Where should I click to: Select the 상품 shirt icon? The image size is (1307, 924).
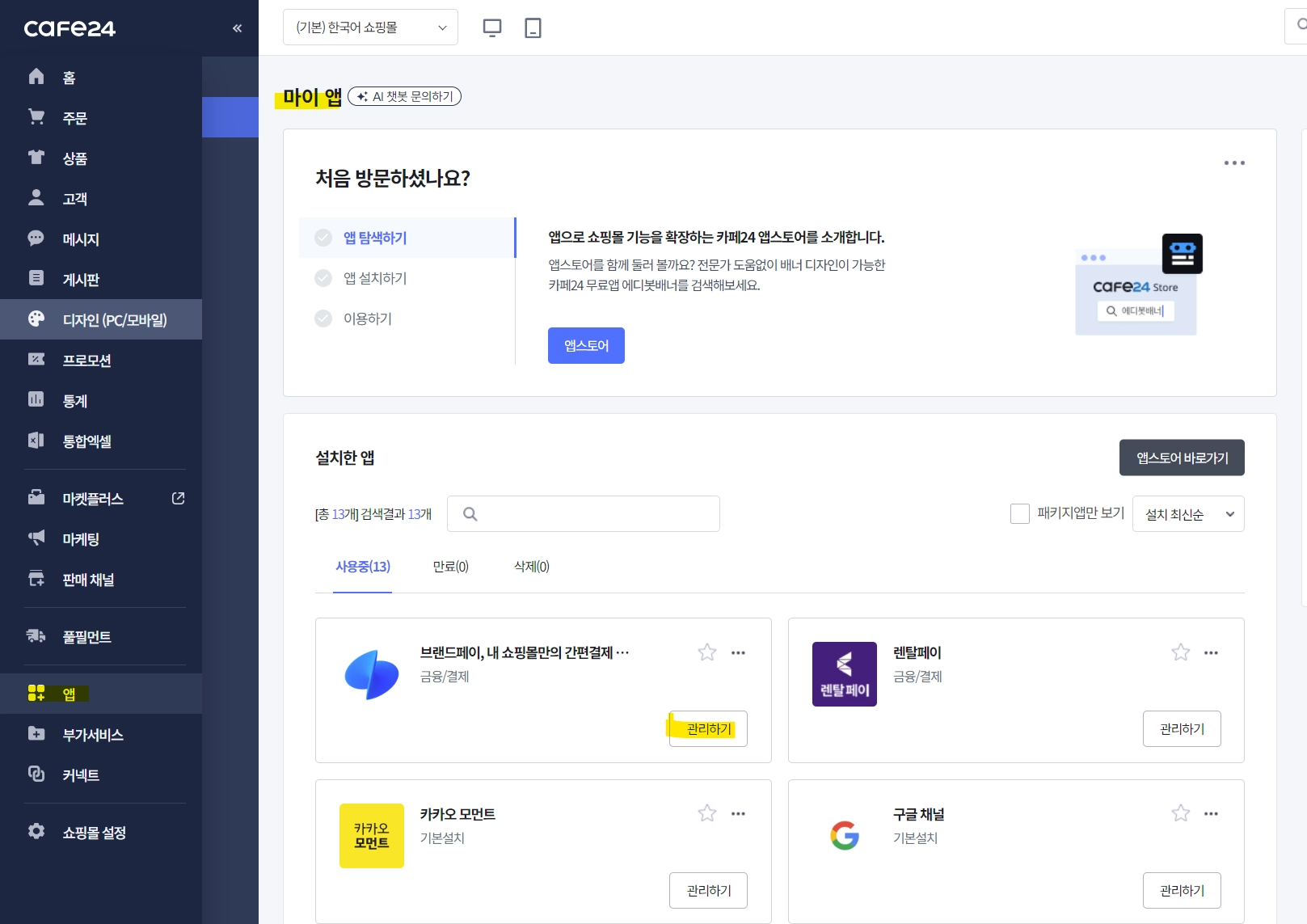[x=36, y=158]
